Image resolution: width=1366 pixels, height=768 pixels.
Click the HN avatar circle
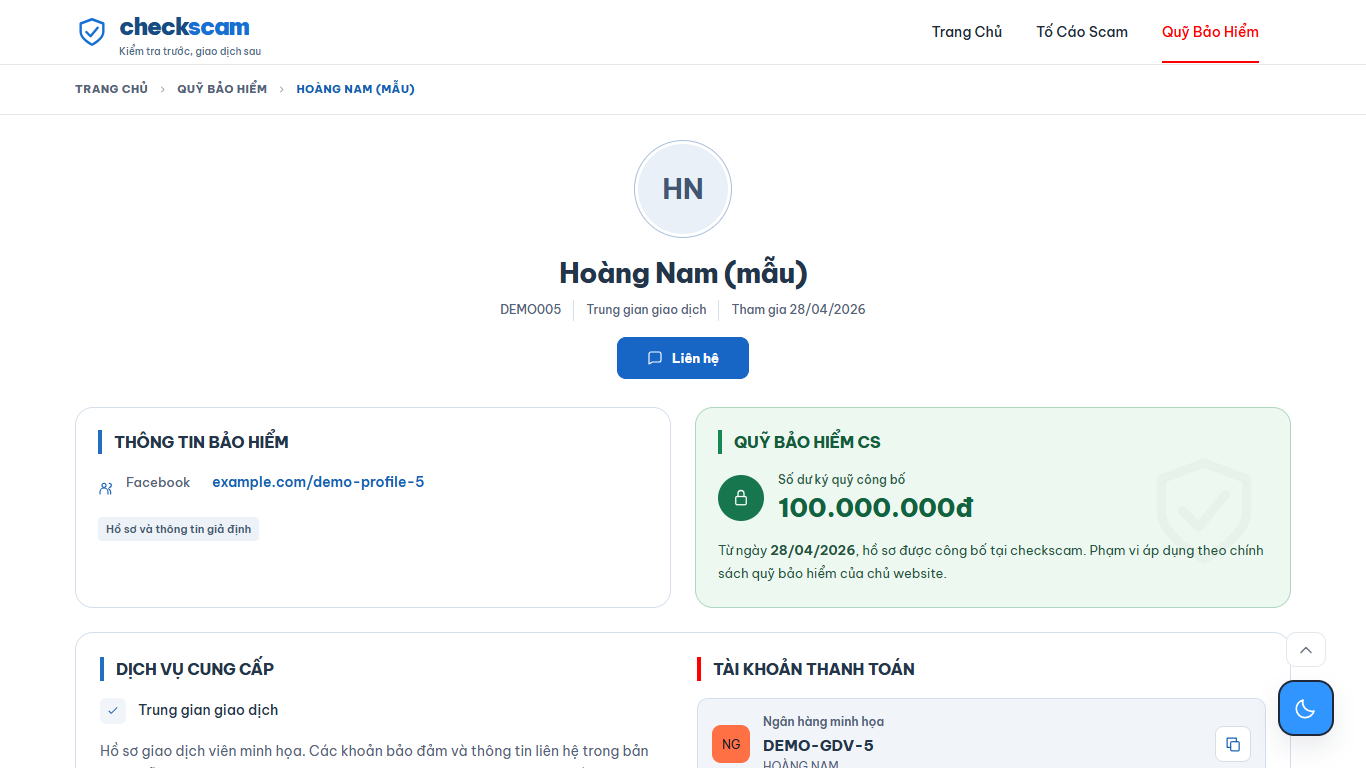click(x=683, y=189)
